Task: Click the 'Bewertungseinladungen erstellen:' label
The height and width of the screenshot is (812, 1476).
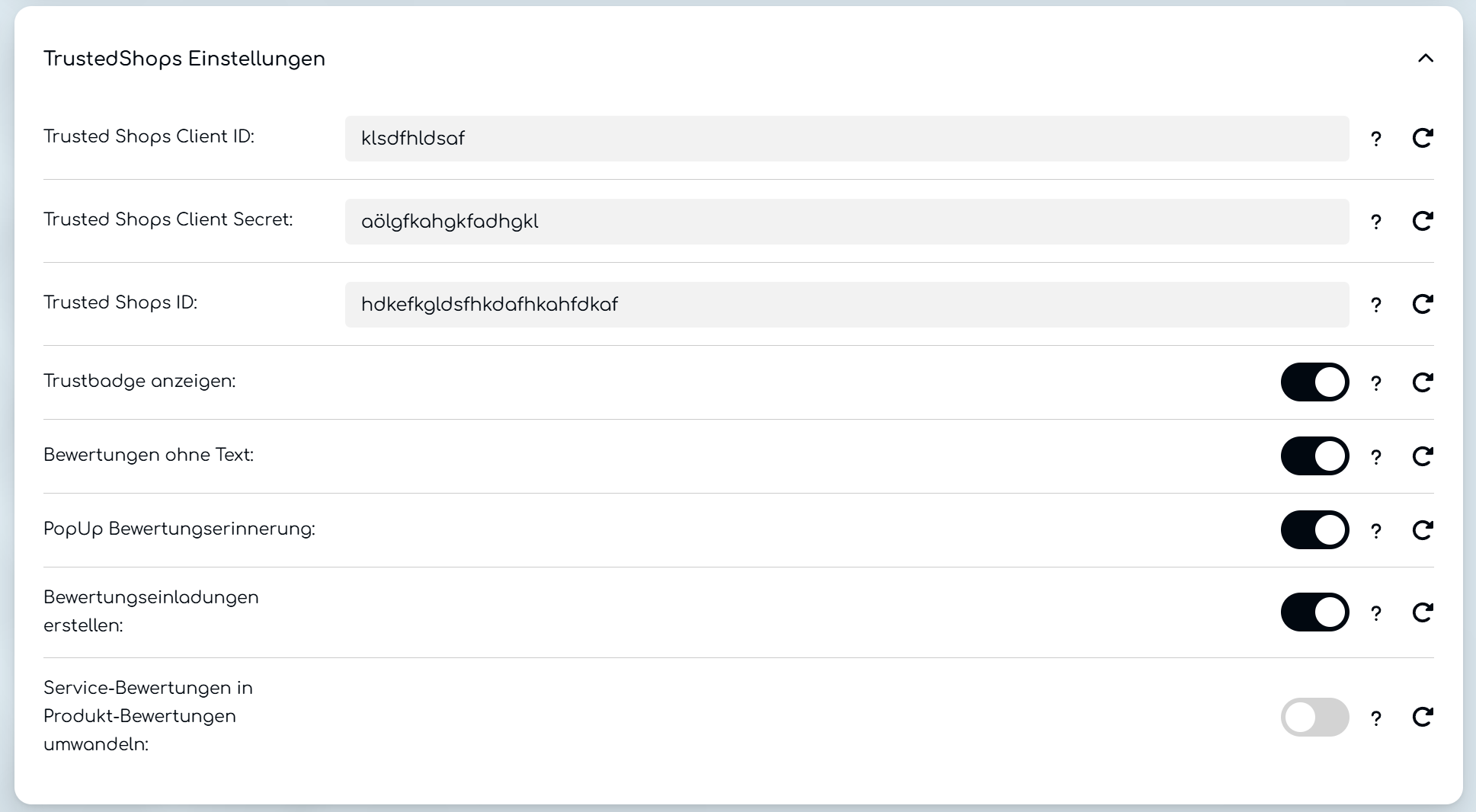Action: pos(151,612)
